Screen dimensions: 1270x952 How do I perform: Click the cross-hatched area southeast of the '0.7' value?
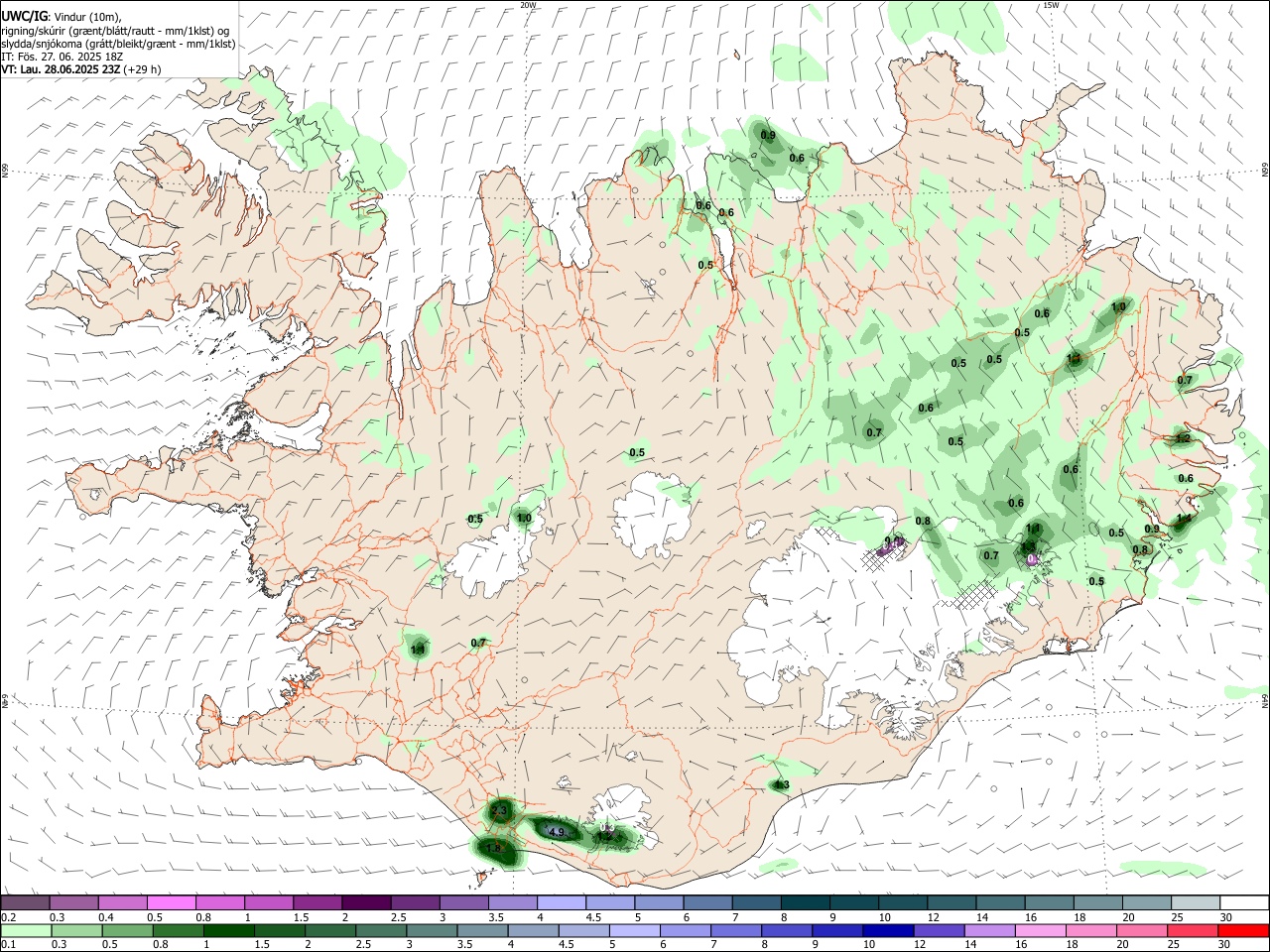969,595
